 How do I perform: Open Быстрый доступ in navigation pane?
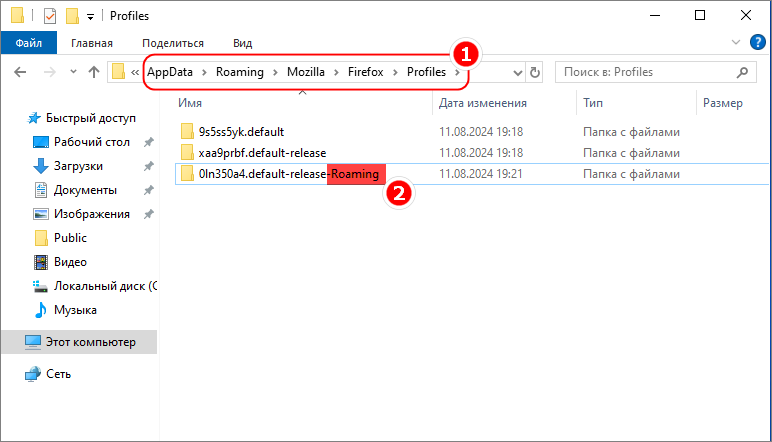coord(91,118)
